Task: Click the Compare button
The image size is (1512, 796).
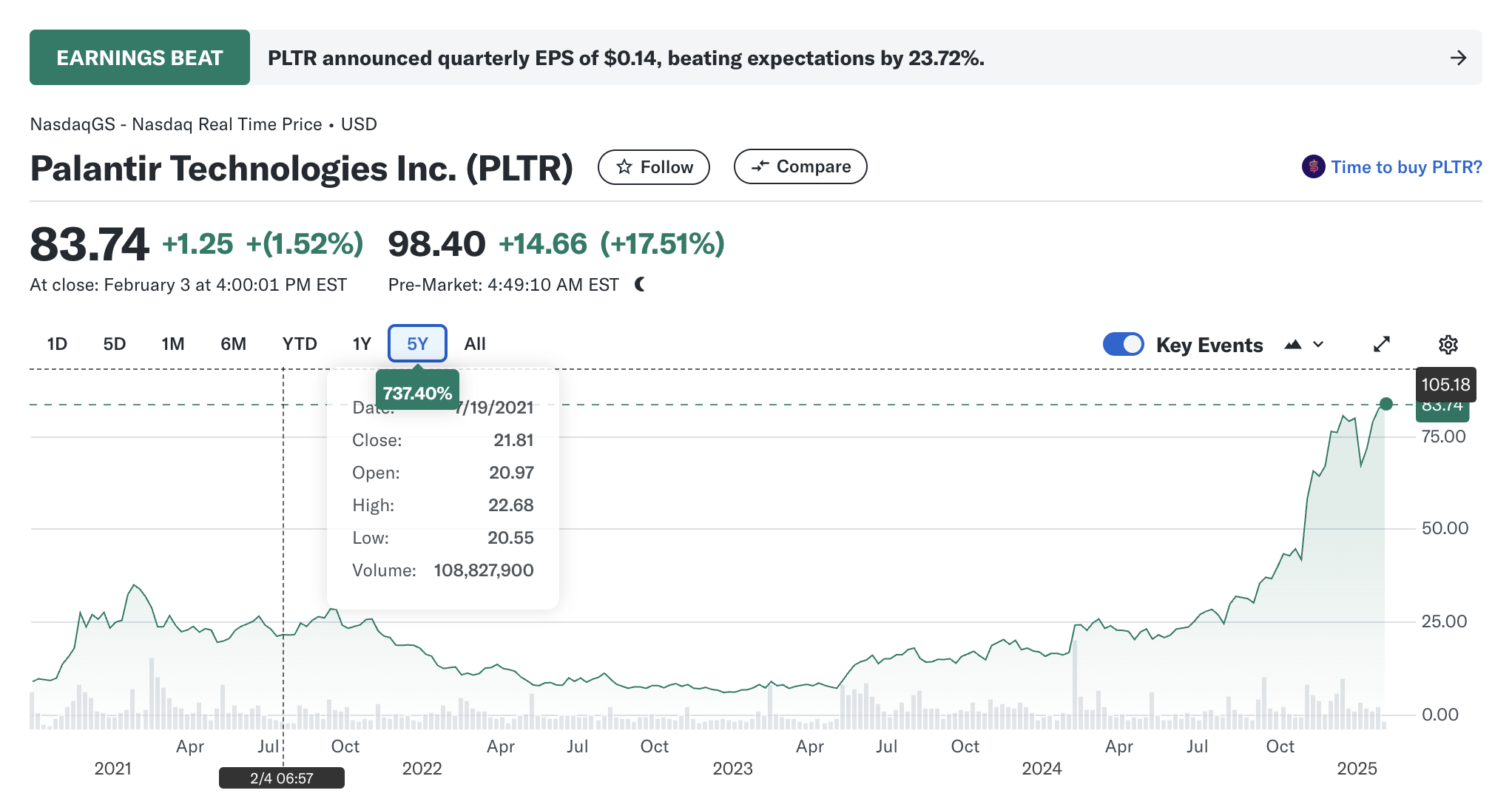Action: [800, 166]
